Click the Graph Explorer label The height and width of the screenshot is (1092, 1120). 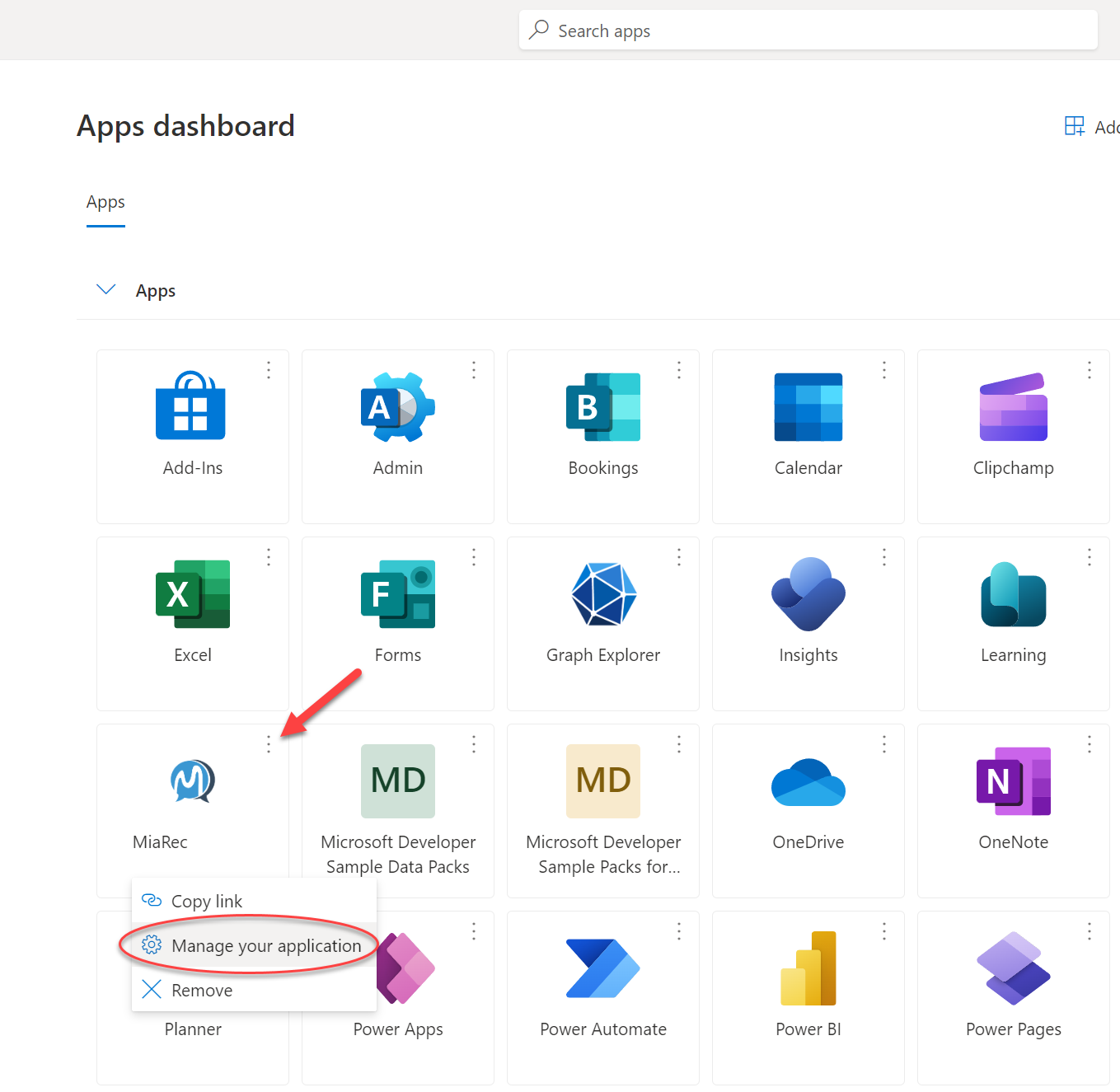point(603,654)
